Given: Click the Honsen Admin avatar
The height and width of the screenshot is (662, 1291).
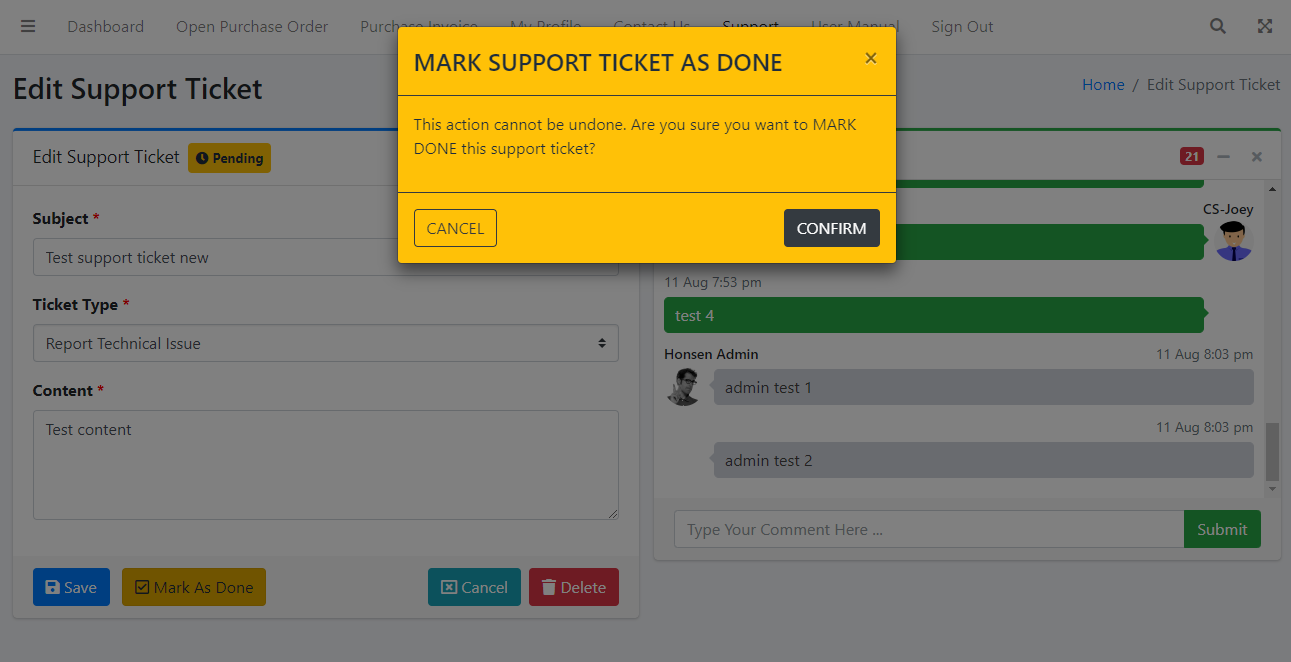Looking at the screenshot, I should point(684,387).
